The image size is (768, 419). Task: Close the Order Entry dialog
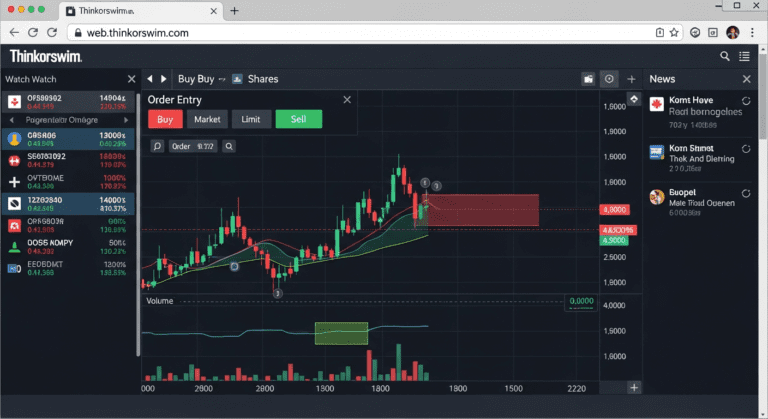pos(347,100)
